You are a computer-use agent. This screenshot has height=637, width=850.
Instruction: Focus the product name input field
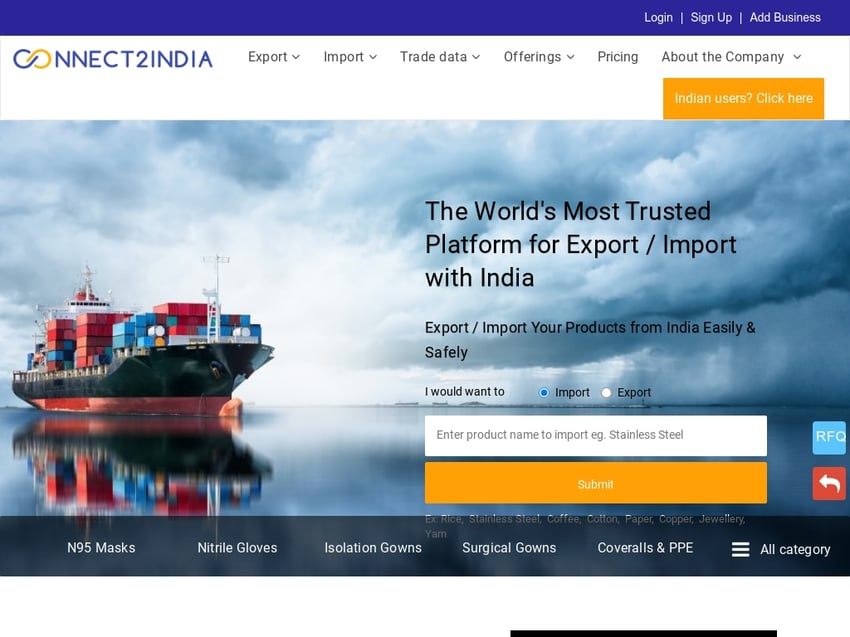[596, 435]
